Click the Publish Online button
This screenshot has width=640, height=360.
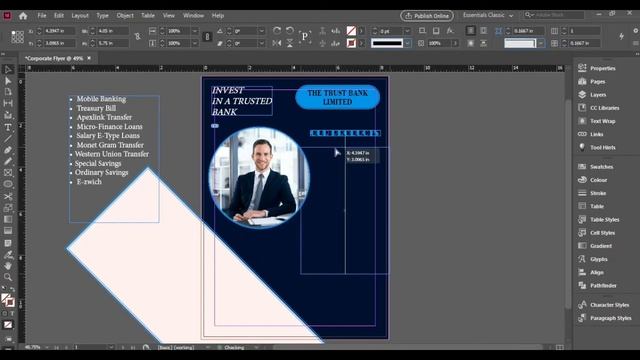pyautogui.click(x=427, y=16)
